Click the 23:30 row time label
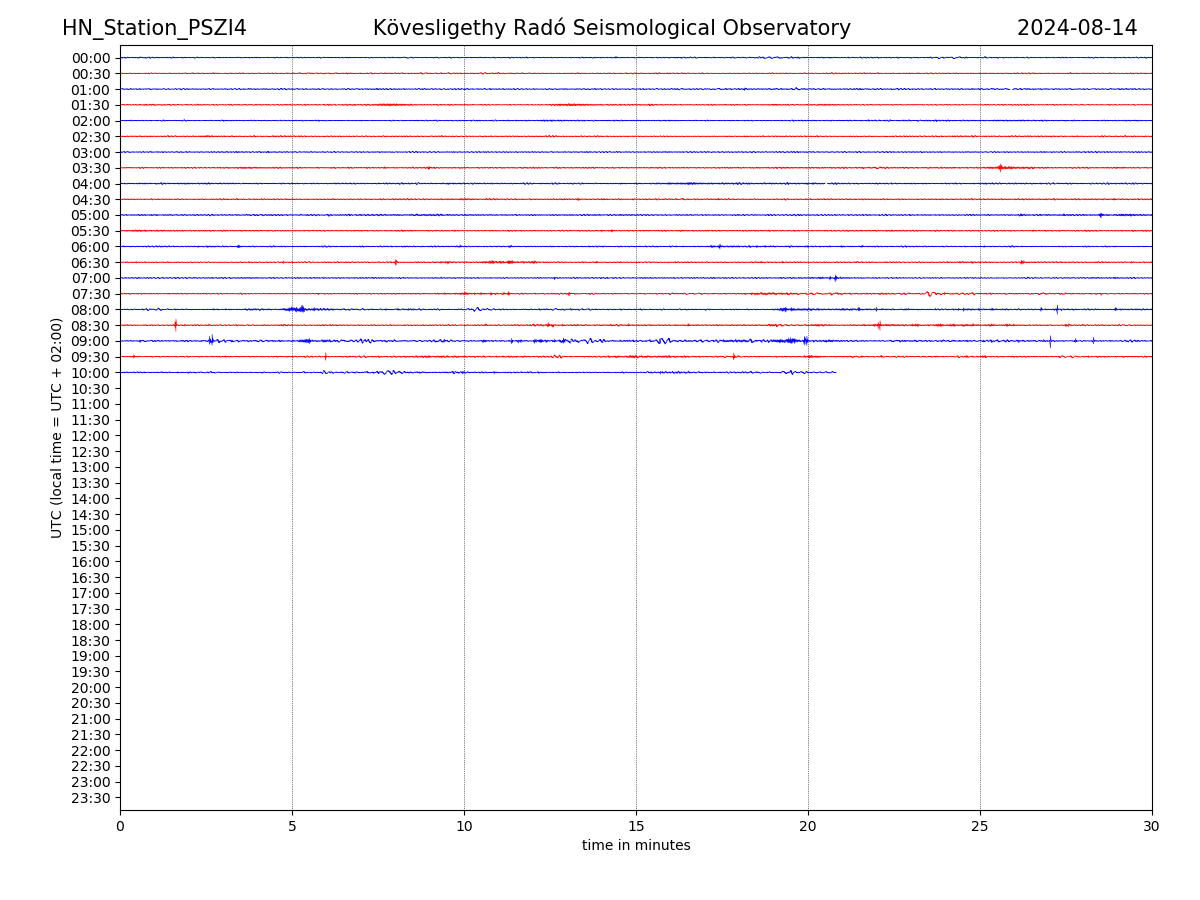The image size is (1200, 900). (91, 798)
